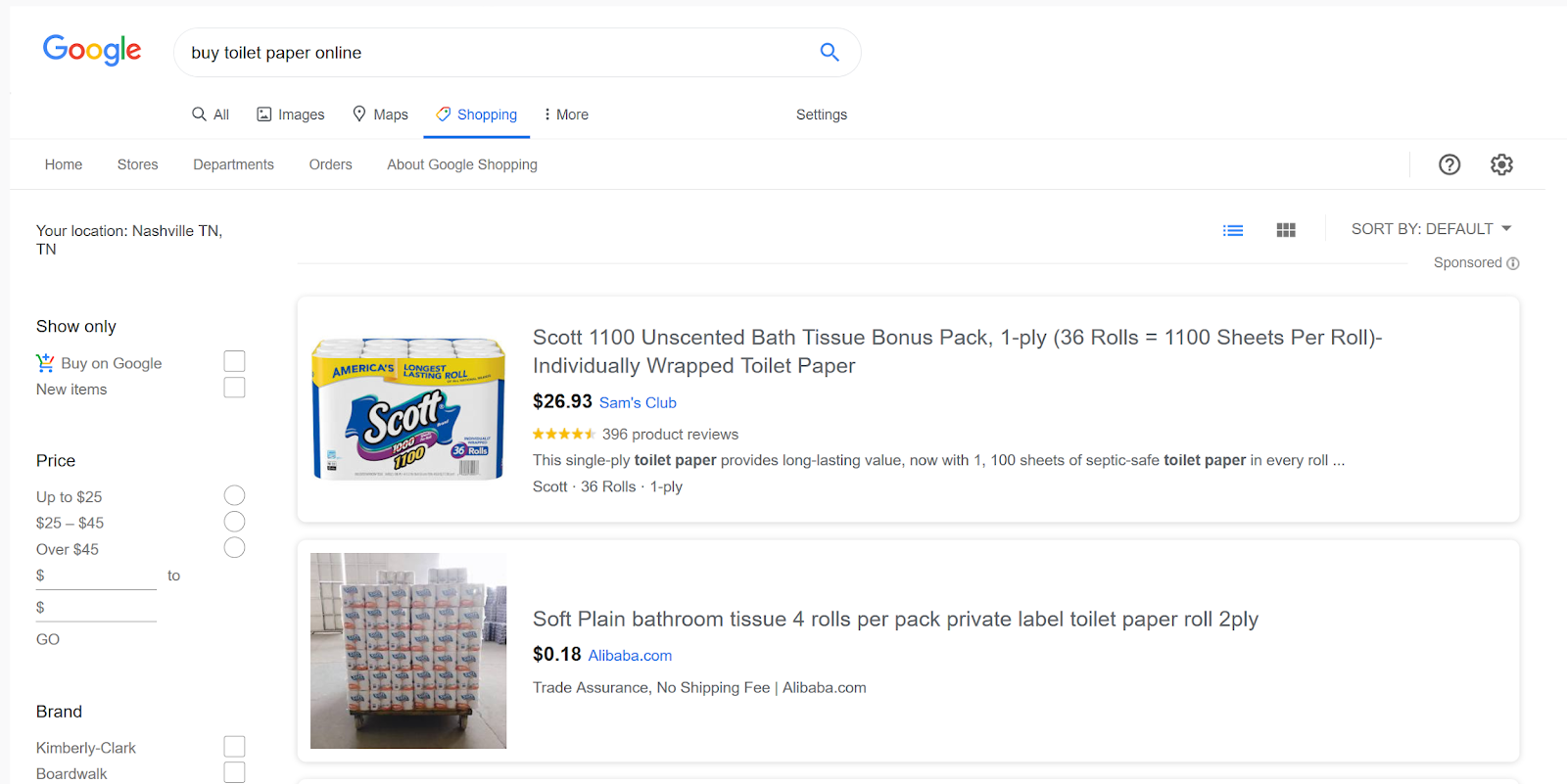Click the maximum price input field
The height and width of the screenshot is (784, 1567).
pos(96,608)
